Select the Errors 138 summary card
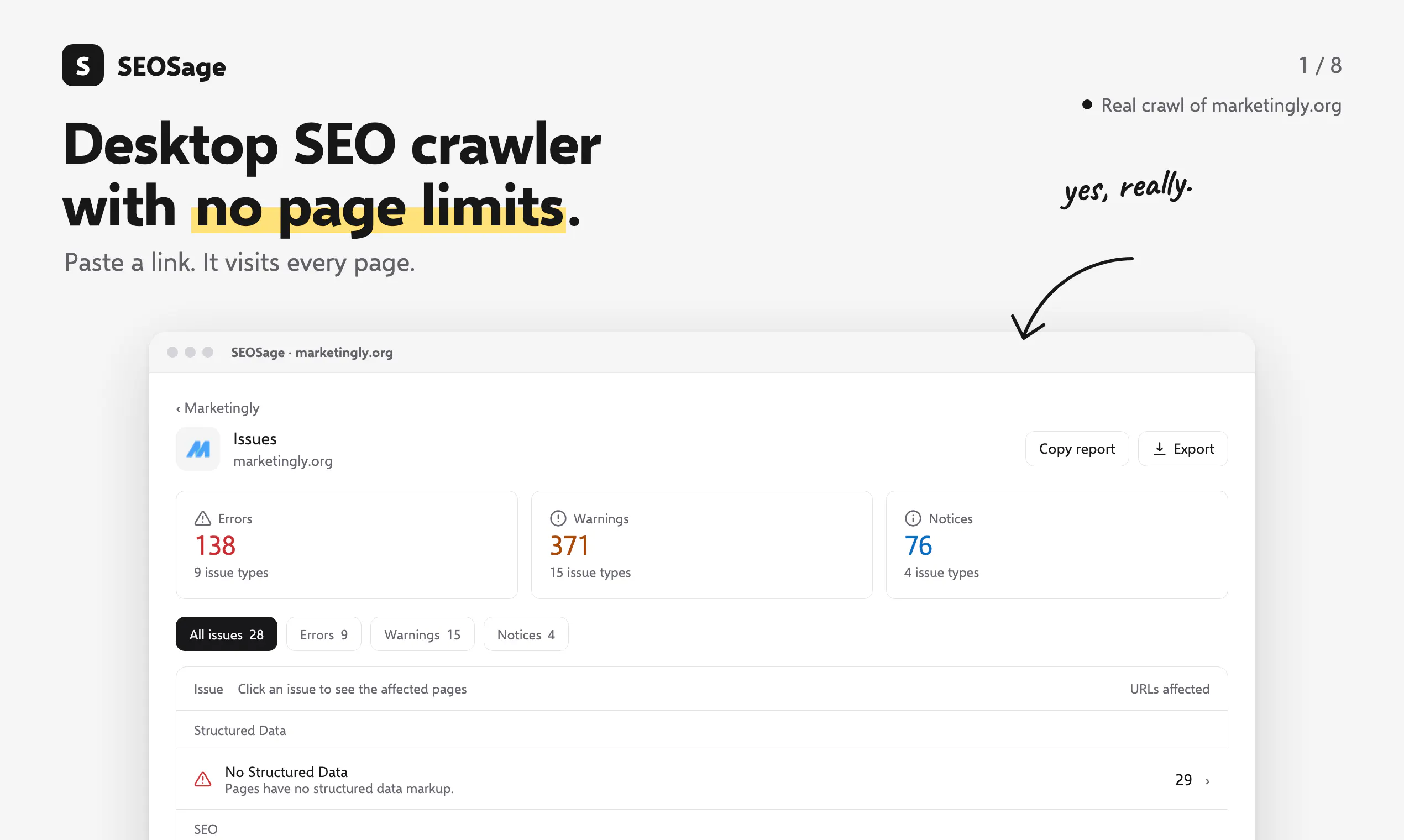1404x840 pixels. point(347,544)
